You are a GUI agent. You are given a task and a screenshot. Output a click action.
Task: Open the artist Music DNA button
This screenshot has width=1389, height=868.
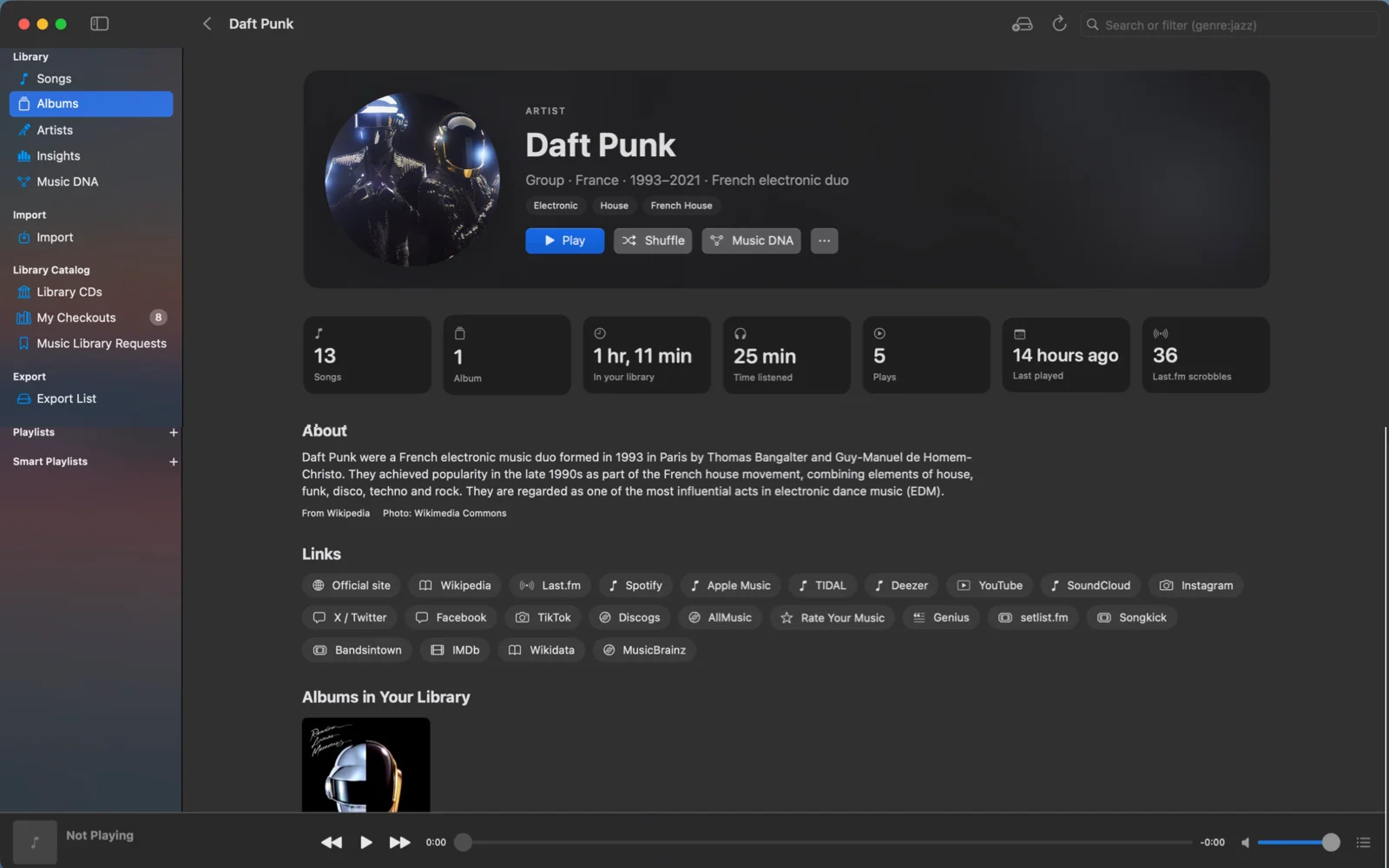[751, 240]
